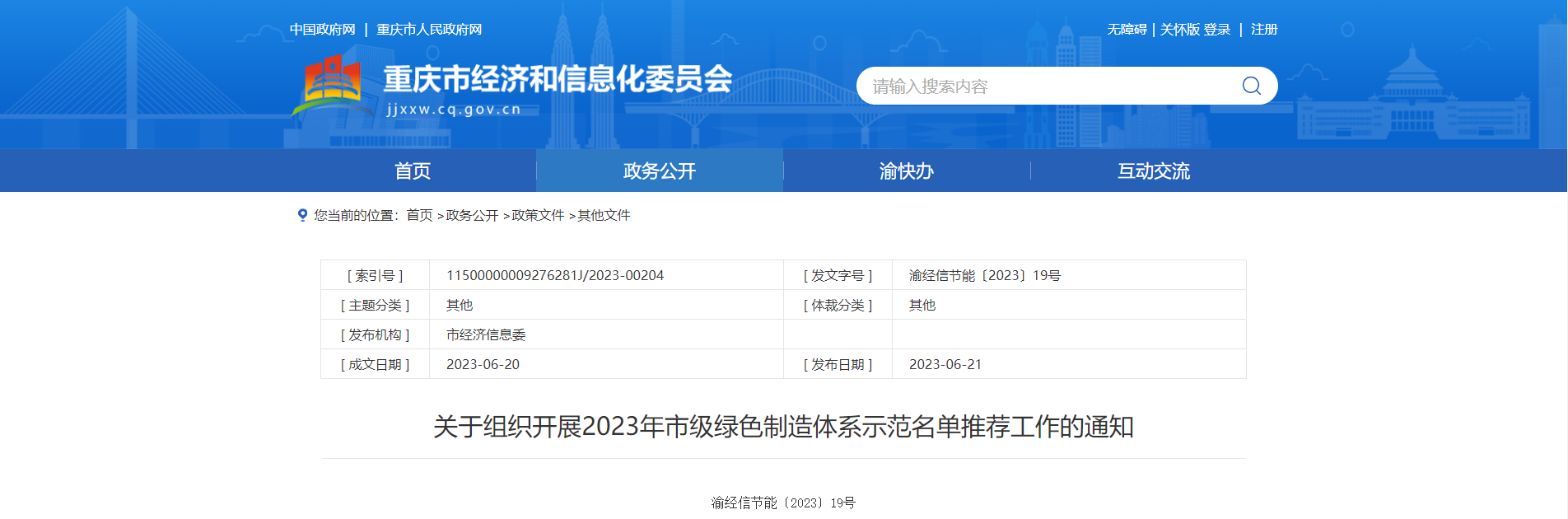Click the magnifier search icon

pyautogui.click(x=1251, y=86)
